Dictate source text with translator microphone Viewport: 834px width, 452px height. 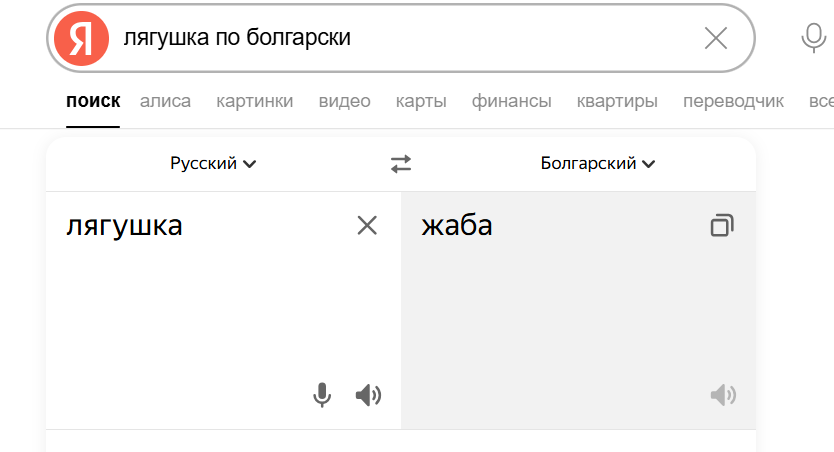pos(322,396)
